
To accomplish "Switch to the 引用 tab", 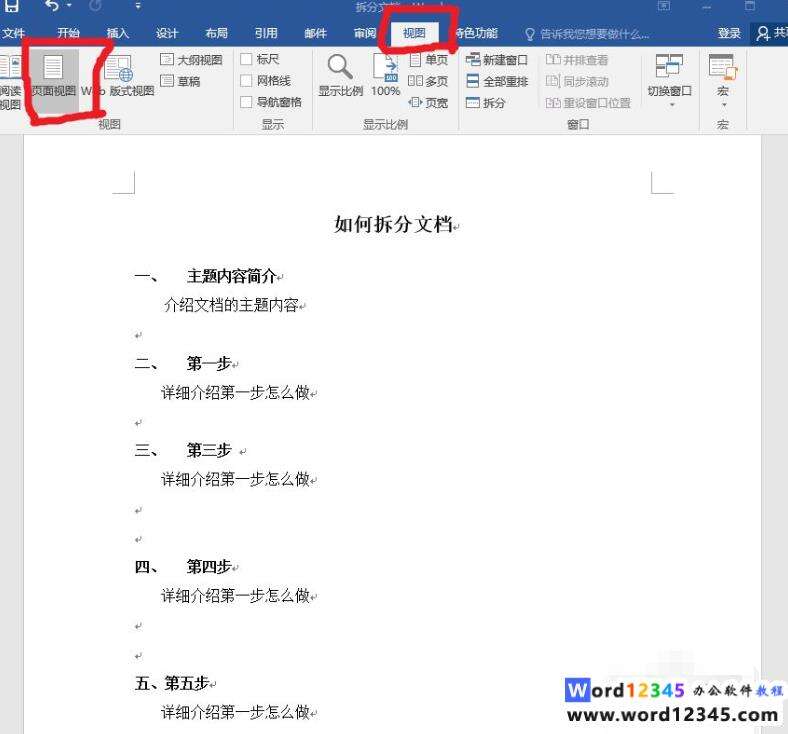I will click(266, 33).
